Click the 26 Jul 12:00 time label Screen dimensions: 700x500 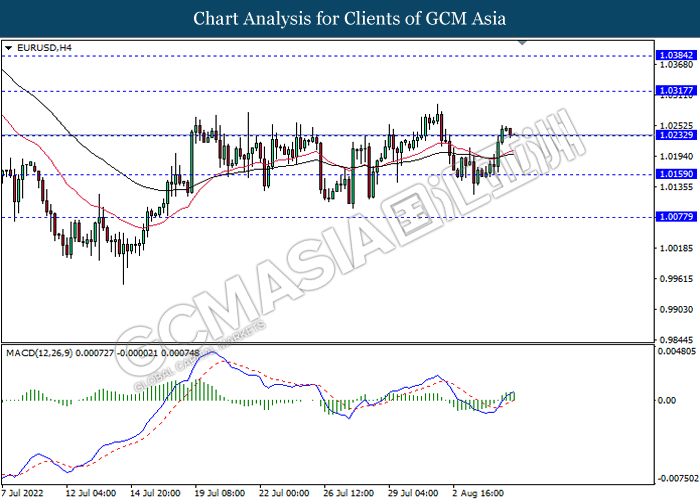point(349,493)
